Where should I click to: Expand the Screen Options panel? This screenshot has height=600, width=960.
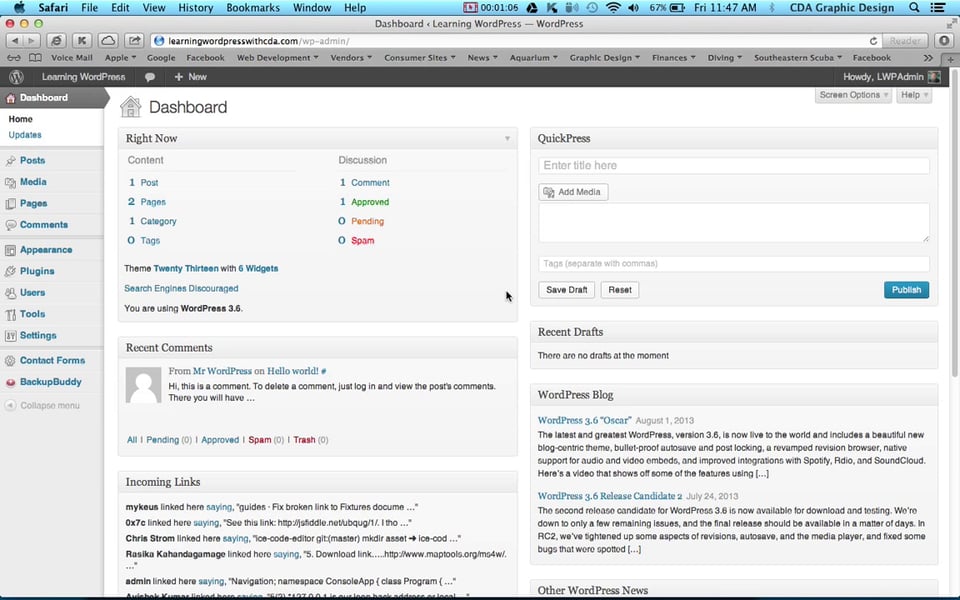[x=853, y=95]
